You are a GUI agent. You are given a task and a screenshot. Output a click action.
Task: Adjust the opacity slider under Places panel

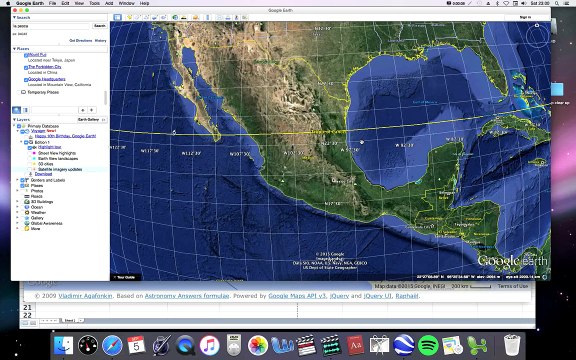(54, 110)
